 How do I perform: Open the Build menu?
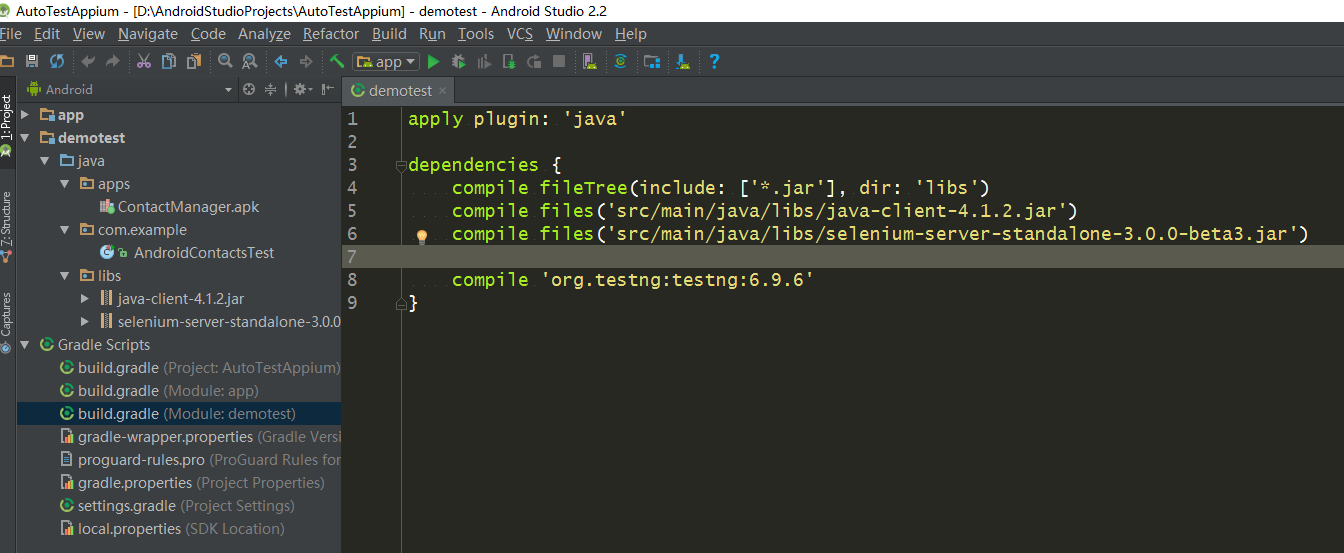[x=389, y=34]
